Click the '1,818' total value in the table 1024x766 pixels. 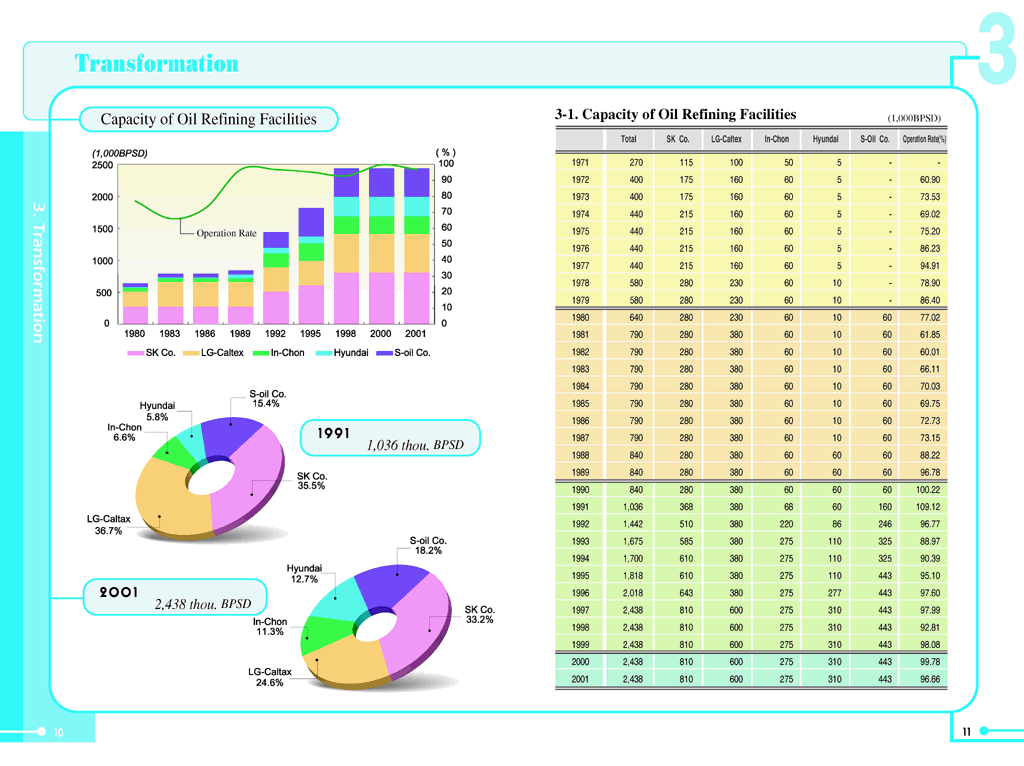[x=633, y=576]
